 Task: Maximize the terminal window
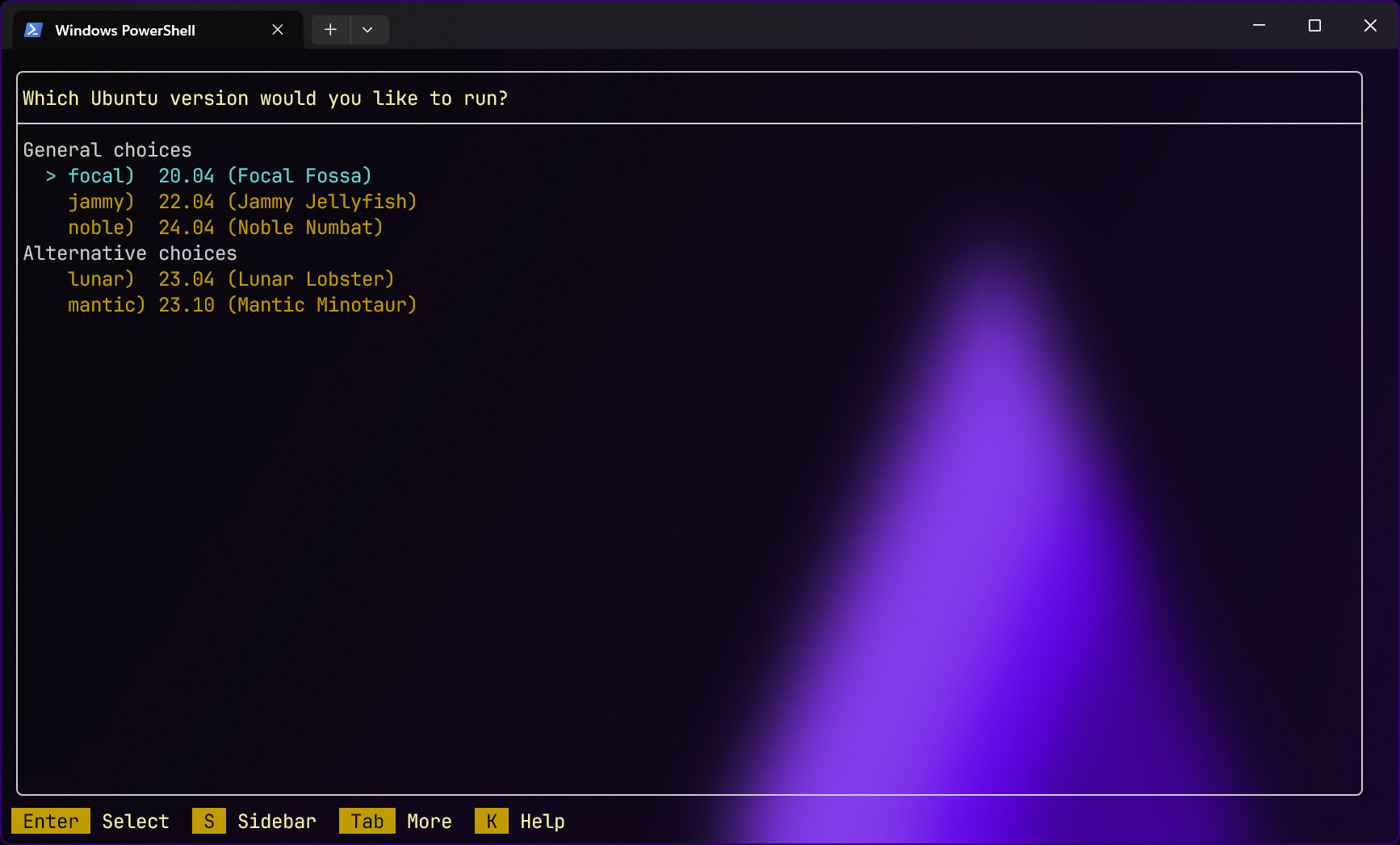[1314, 26]
